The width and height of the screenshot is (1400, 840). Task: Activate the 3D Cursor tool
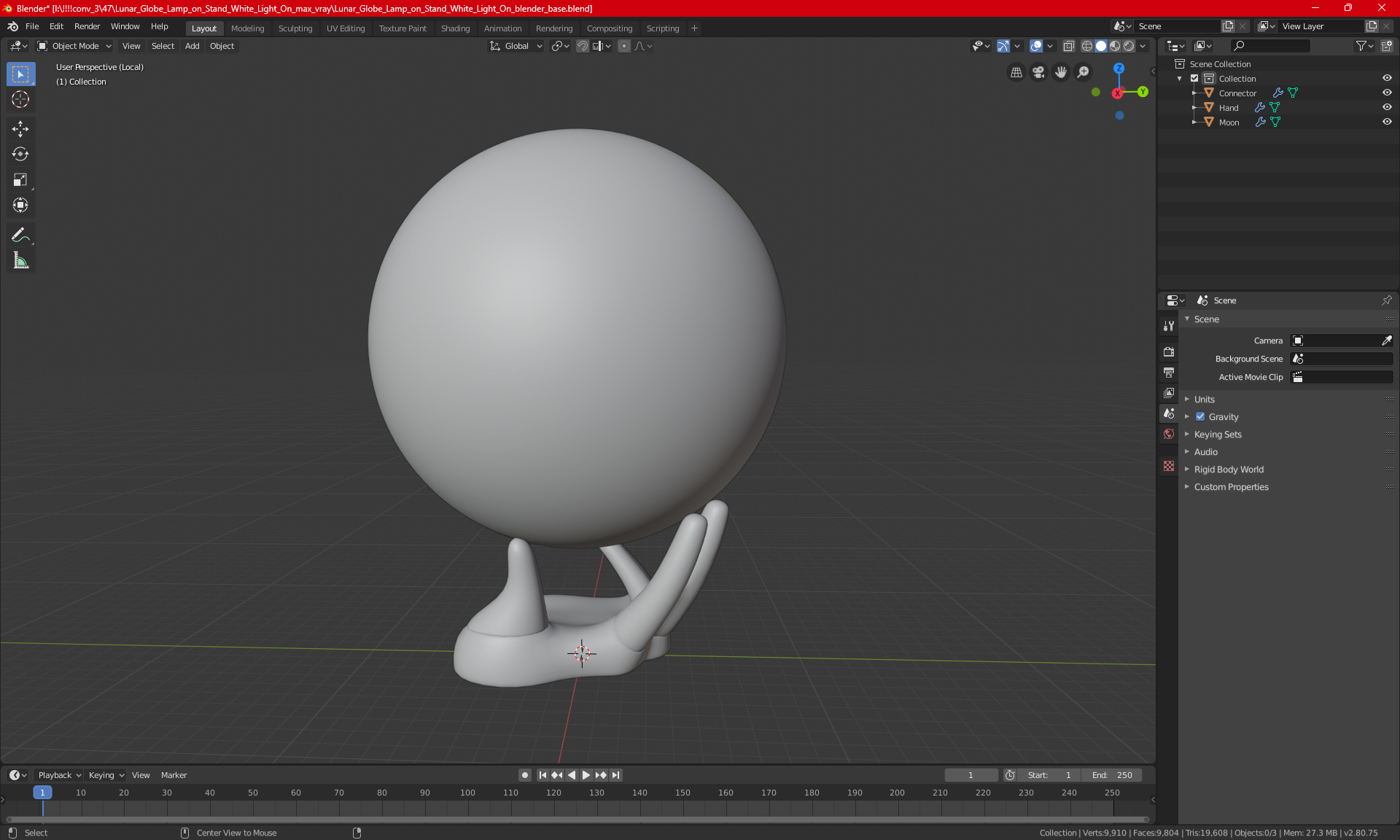coord(20,99)
